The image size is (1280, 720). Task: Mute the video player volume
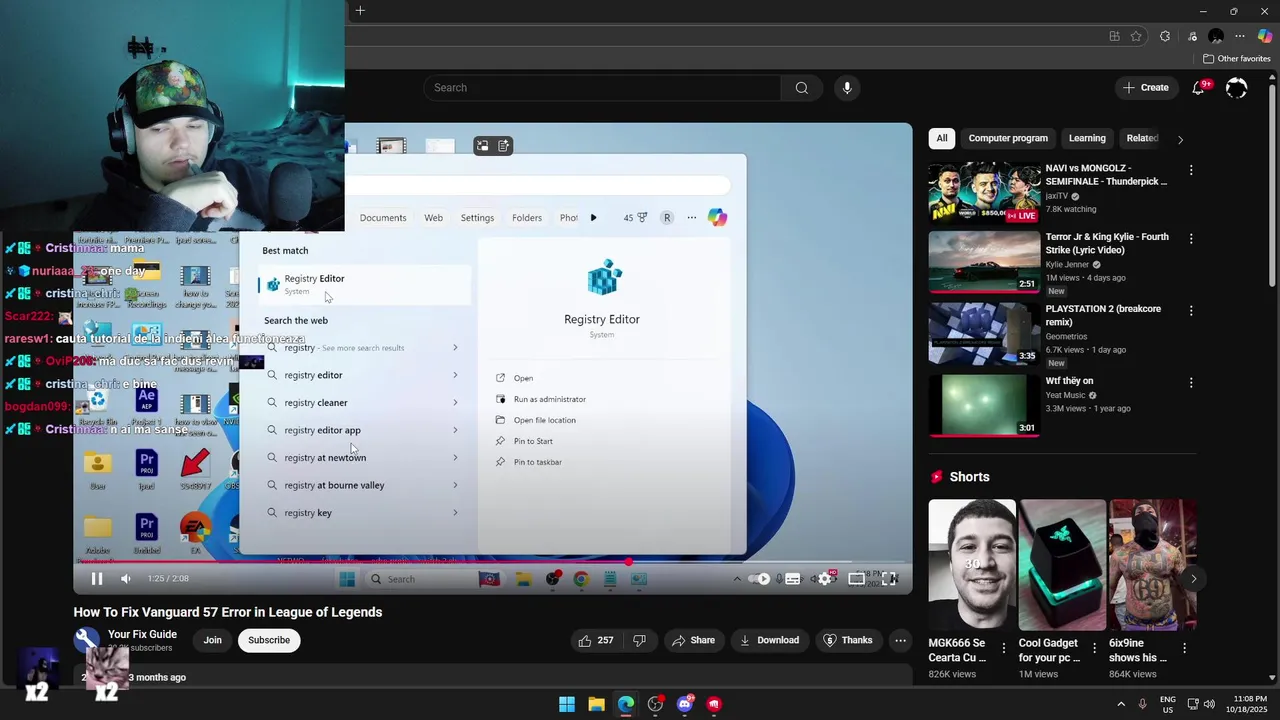pyautogui.click(x=126, y=578)
